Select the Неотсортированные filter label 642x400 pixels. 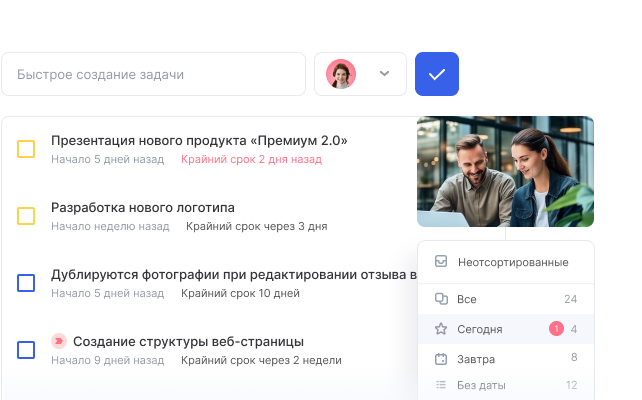(x=513, y=262)
